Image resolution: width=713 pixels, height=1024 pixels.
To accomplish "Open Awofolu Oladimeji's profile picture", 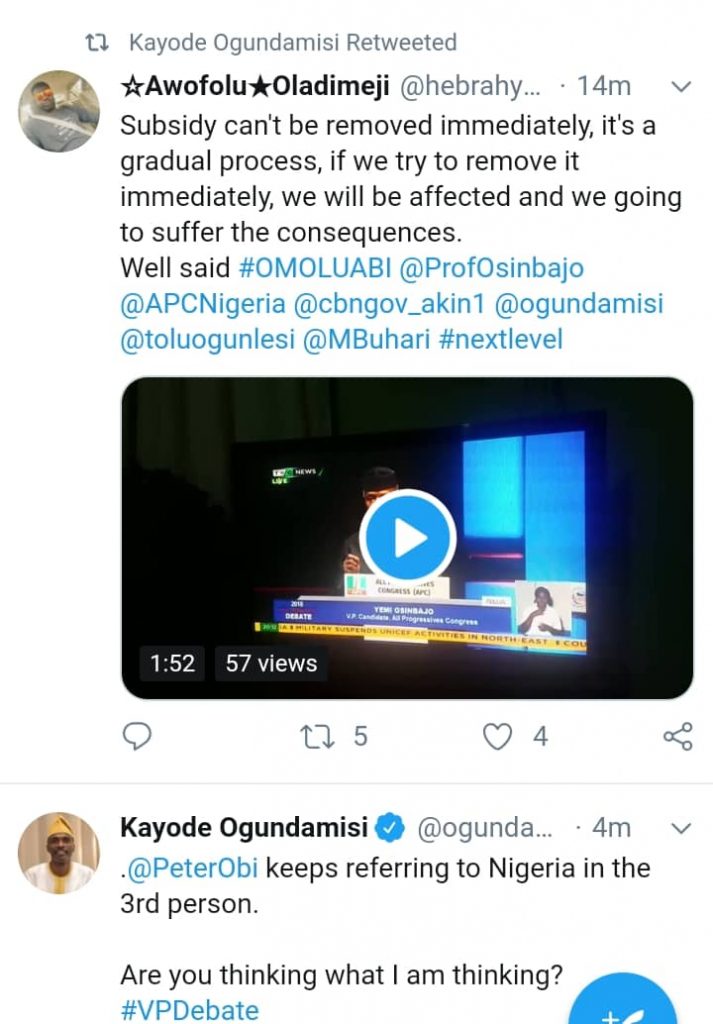I will pos(59,110).
